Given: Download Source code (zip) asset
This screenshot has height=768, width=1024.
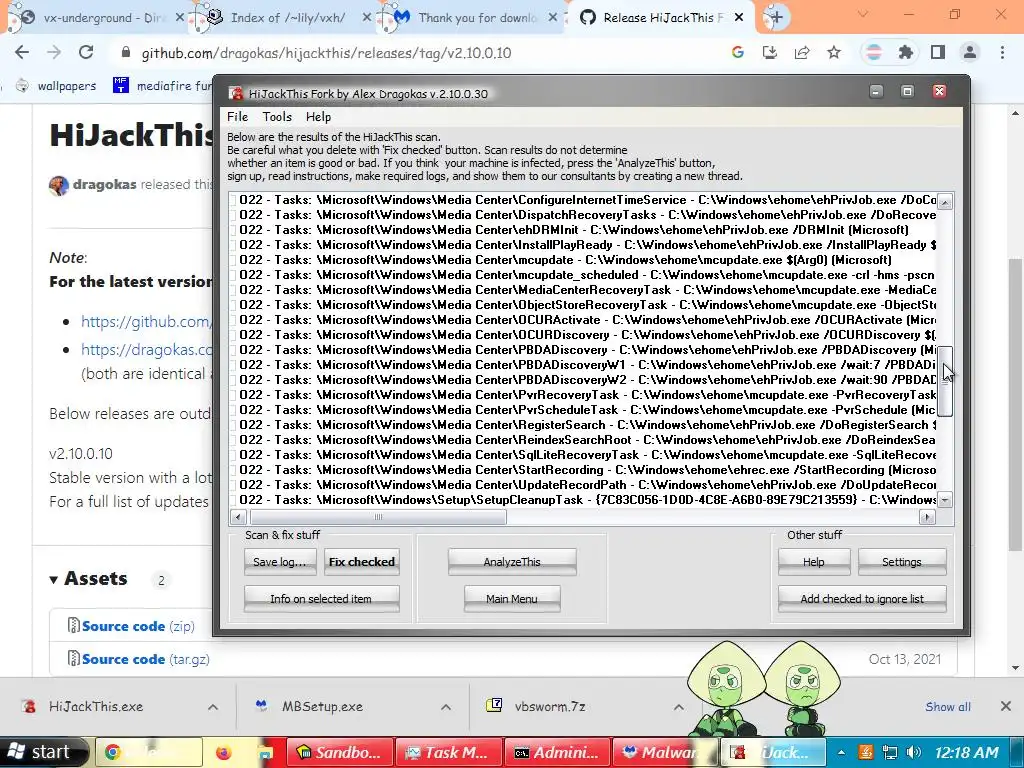Looking at the screenshot, I should coord(138,626).
